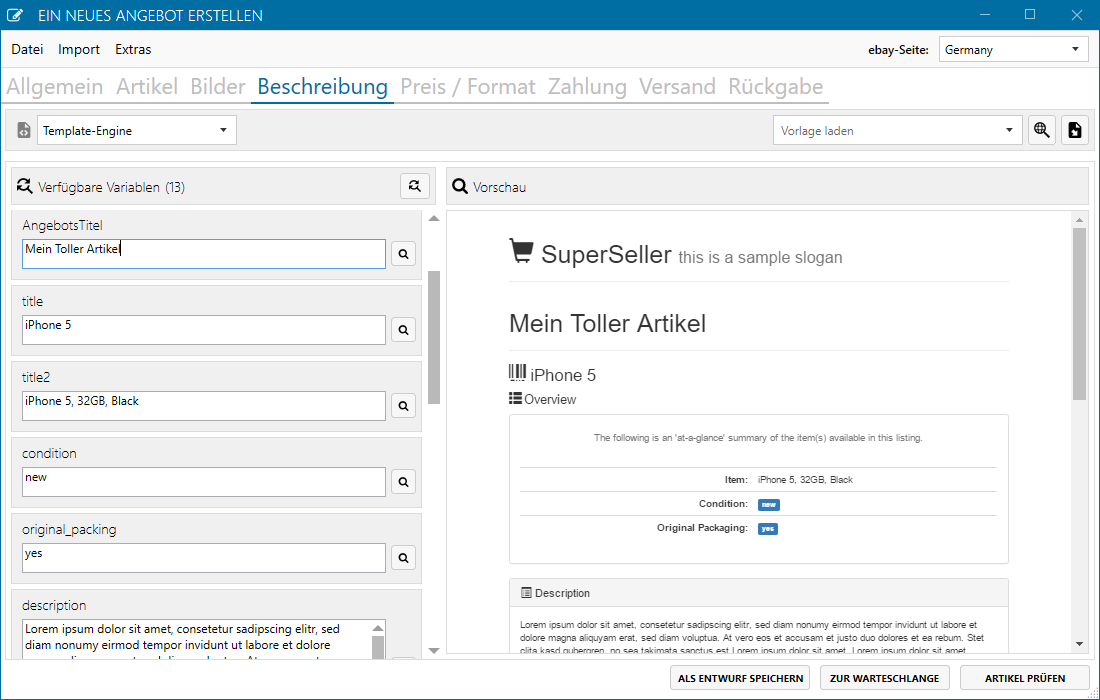Click variables list scrollbar thumb
Screen dimensions: 1100x700
pos(434,337)
